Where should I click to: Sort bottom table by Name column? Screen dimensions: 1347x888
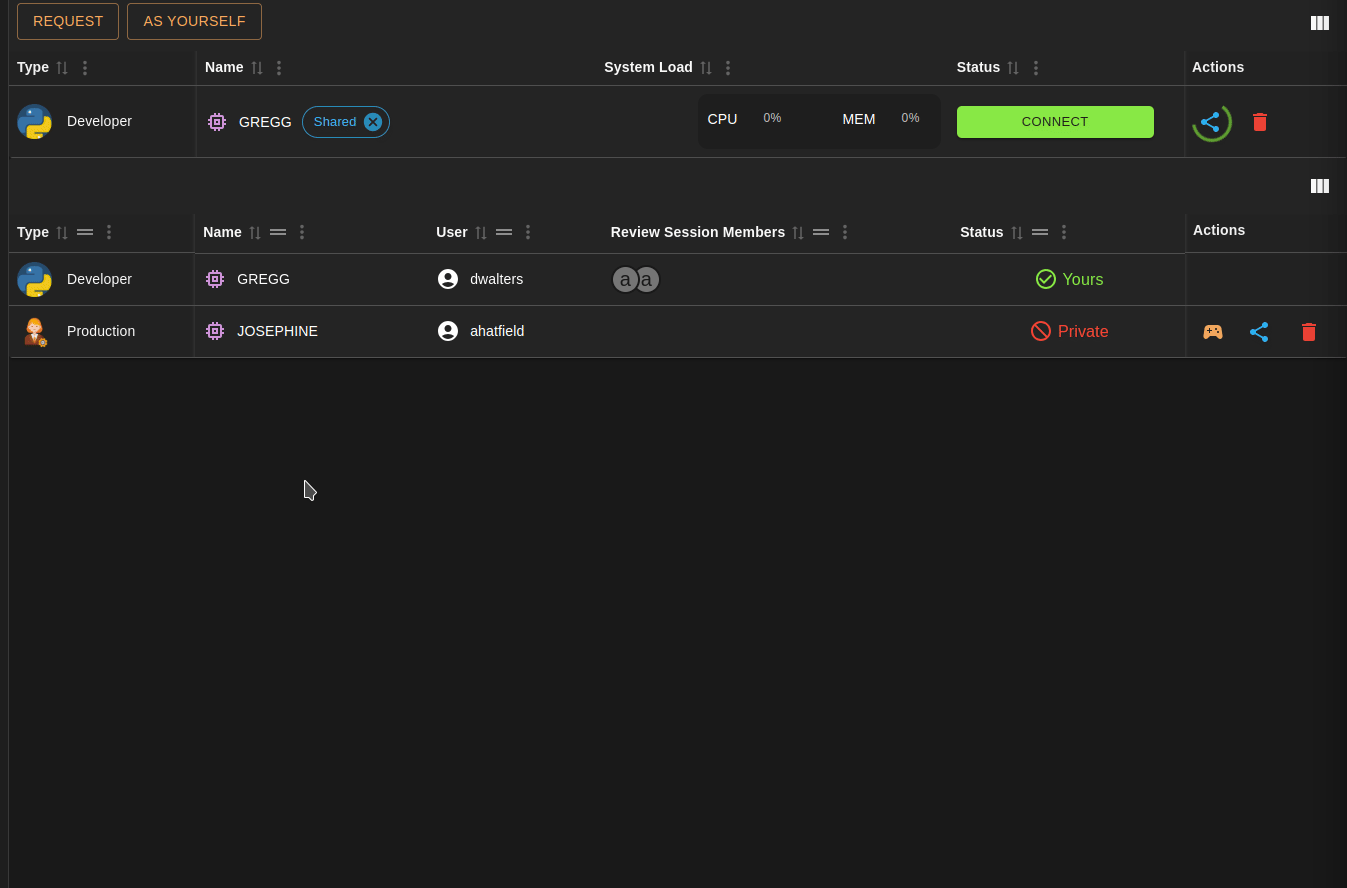point(255,232)
